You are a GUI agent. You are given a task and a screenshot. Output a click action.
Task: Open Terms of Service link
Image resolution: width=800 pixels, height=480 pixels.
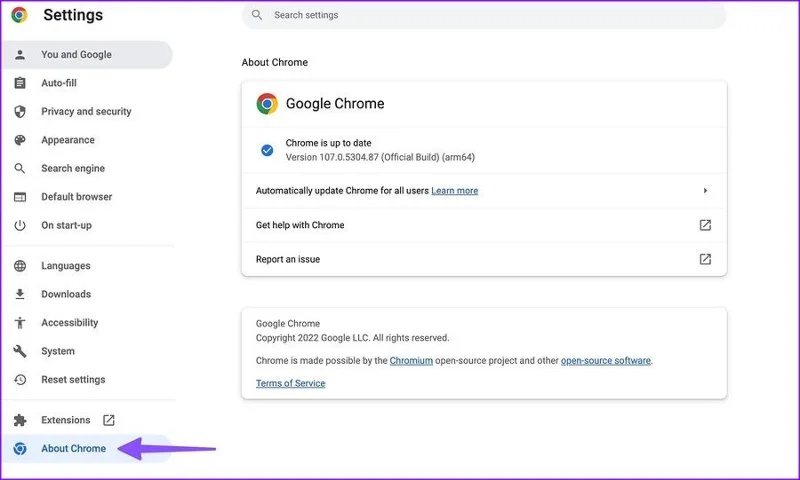pyautogui.click(x=290, y=384)
